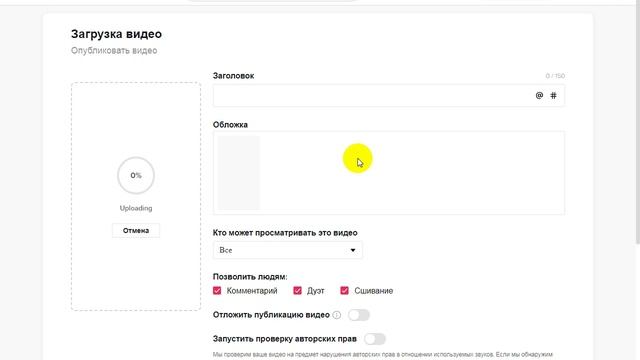The image size is (640, 360).
Task: Open the Кто может просматривать это видео dropdown
Action: pyautogui.click(x=287, y=250)
